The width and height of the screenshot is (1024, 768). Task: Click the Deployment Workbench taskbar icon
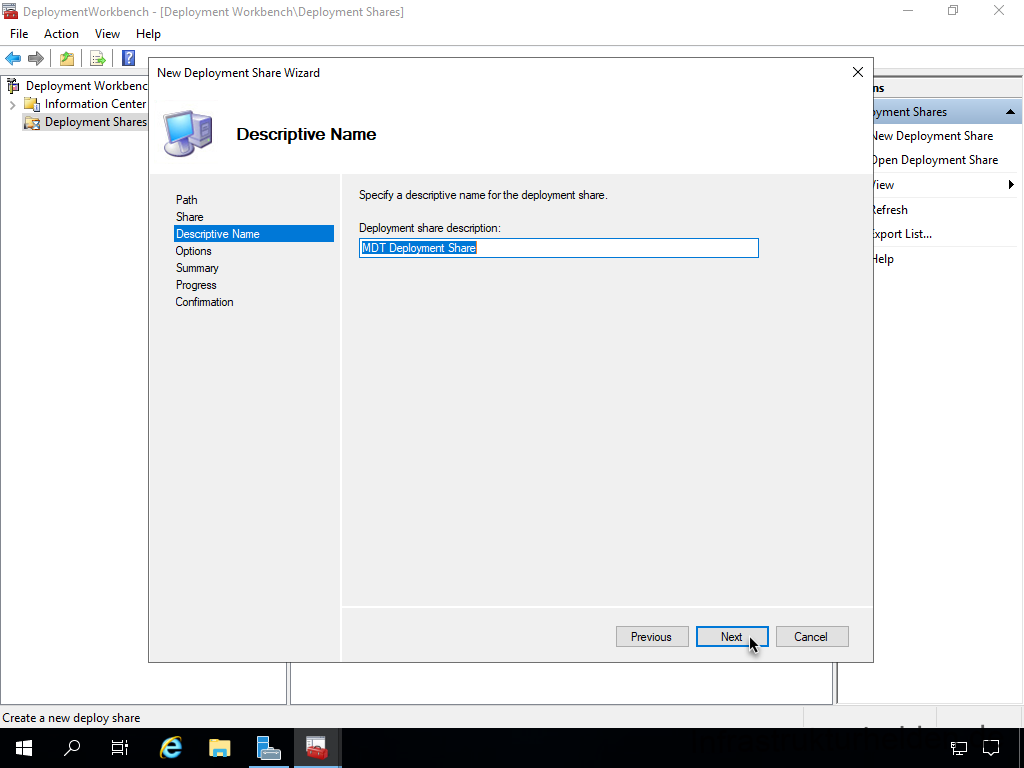coord(317,748)
